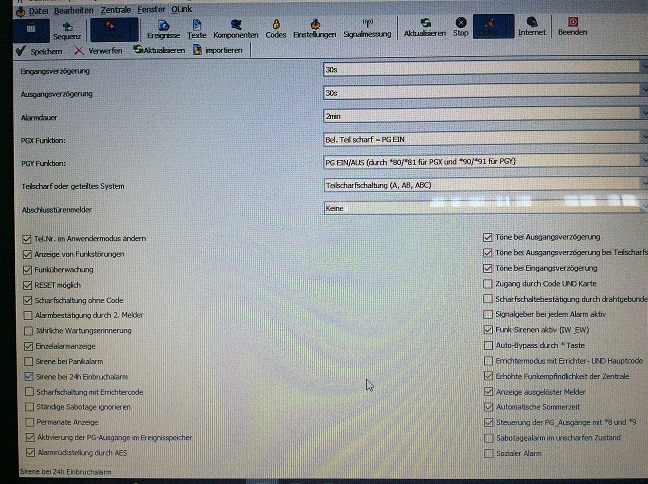Screen dimensions: 648x484
Task: Open Komponenten from the toolbar
Action: tap(236, 27)
